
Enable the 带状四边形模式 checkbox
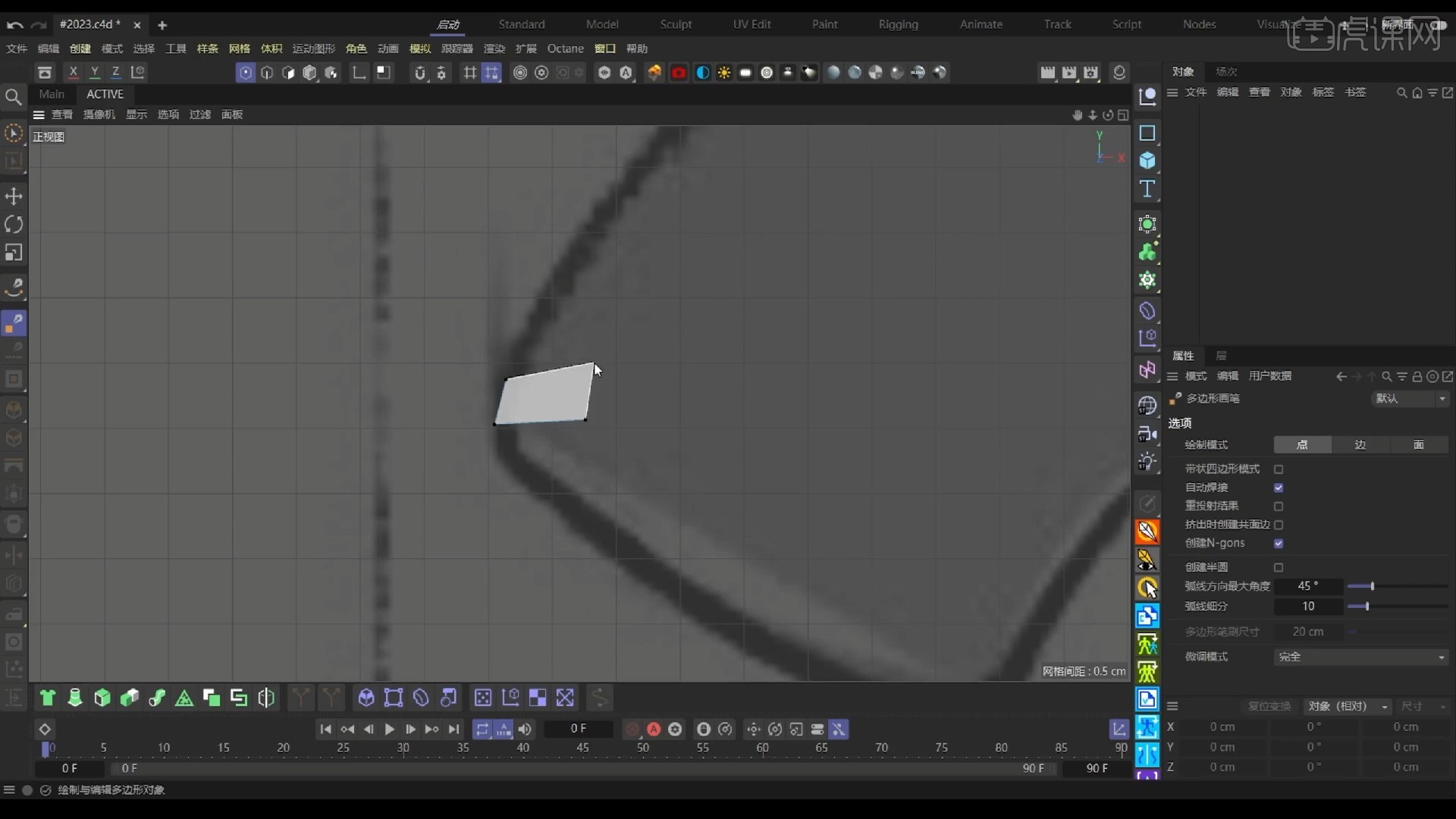[1279, 469]
